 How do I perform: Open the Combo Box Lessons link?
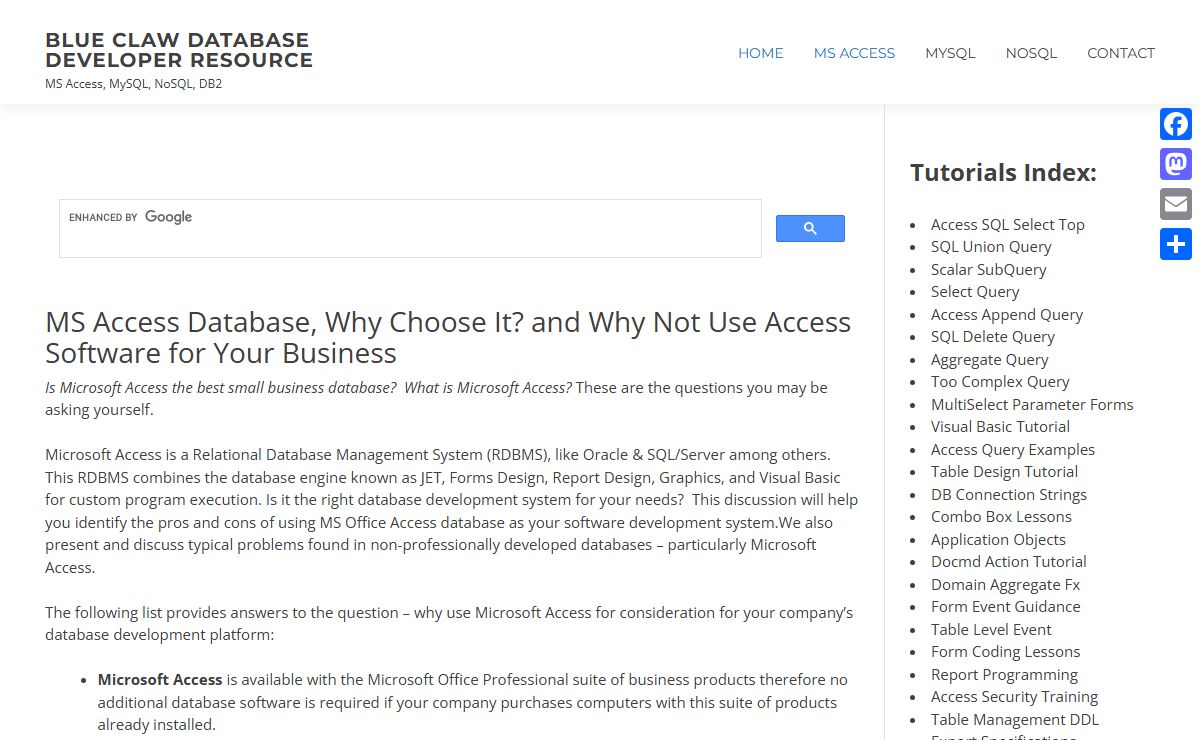1001,517
